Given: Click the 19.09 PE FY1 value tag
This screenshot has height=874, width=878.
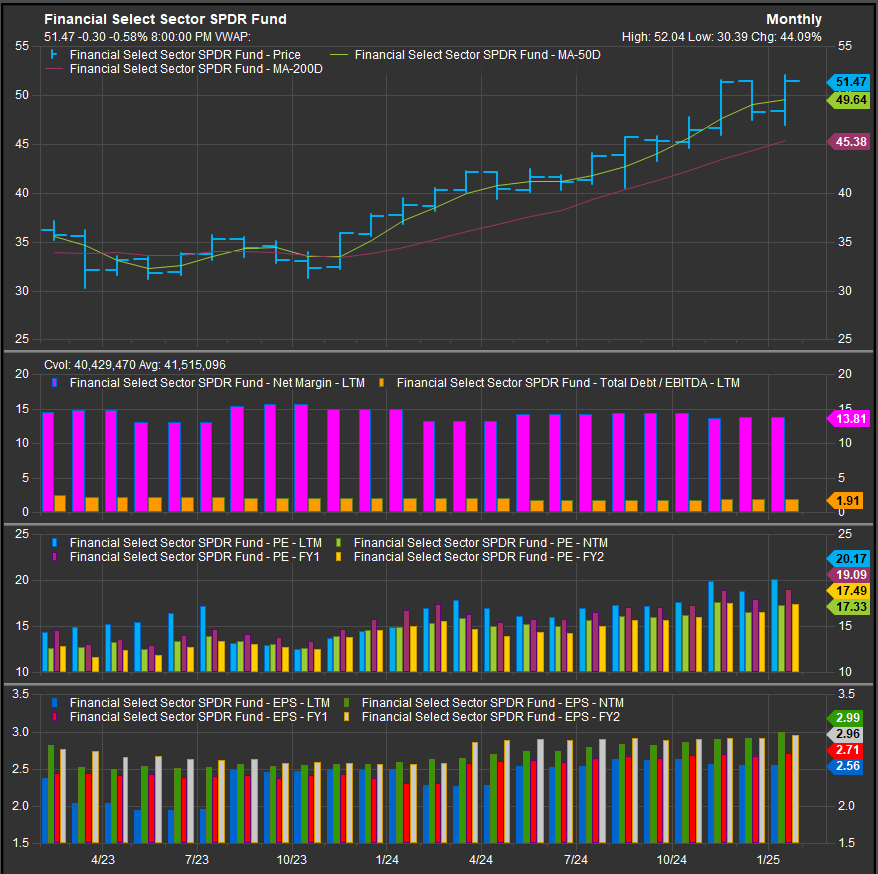Looking at the screenshot, I should (x=848, y=575).
